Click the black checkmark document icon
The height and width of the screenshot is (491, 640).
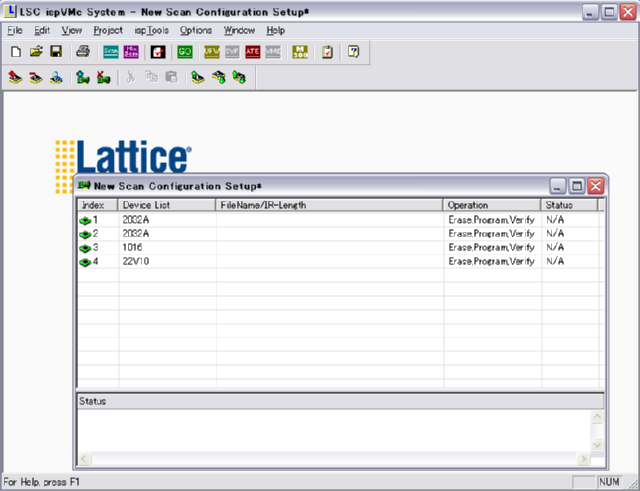click(x=158, y=52)
